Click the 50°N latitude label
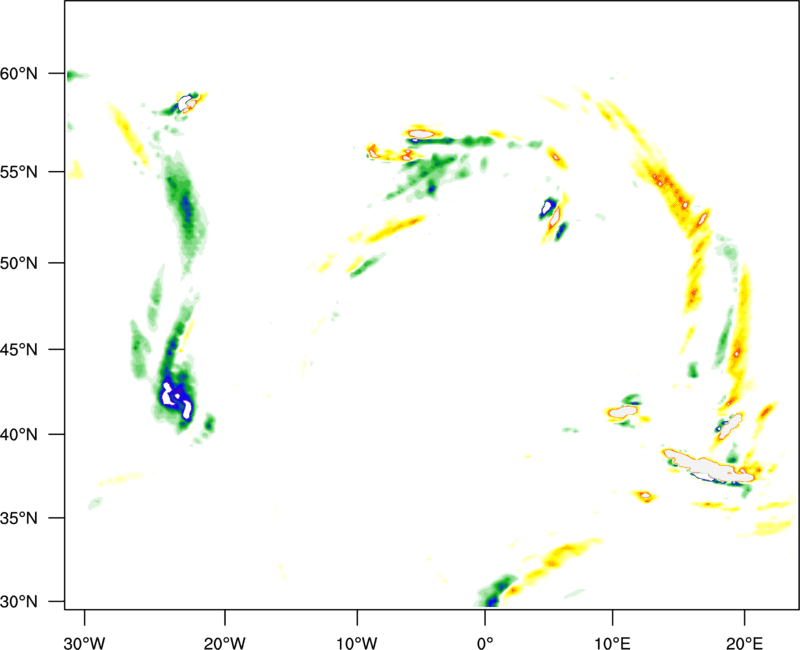800x650 pixels. [x=19, y=263]
